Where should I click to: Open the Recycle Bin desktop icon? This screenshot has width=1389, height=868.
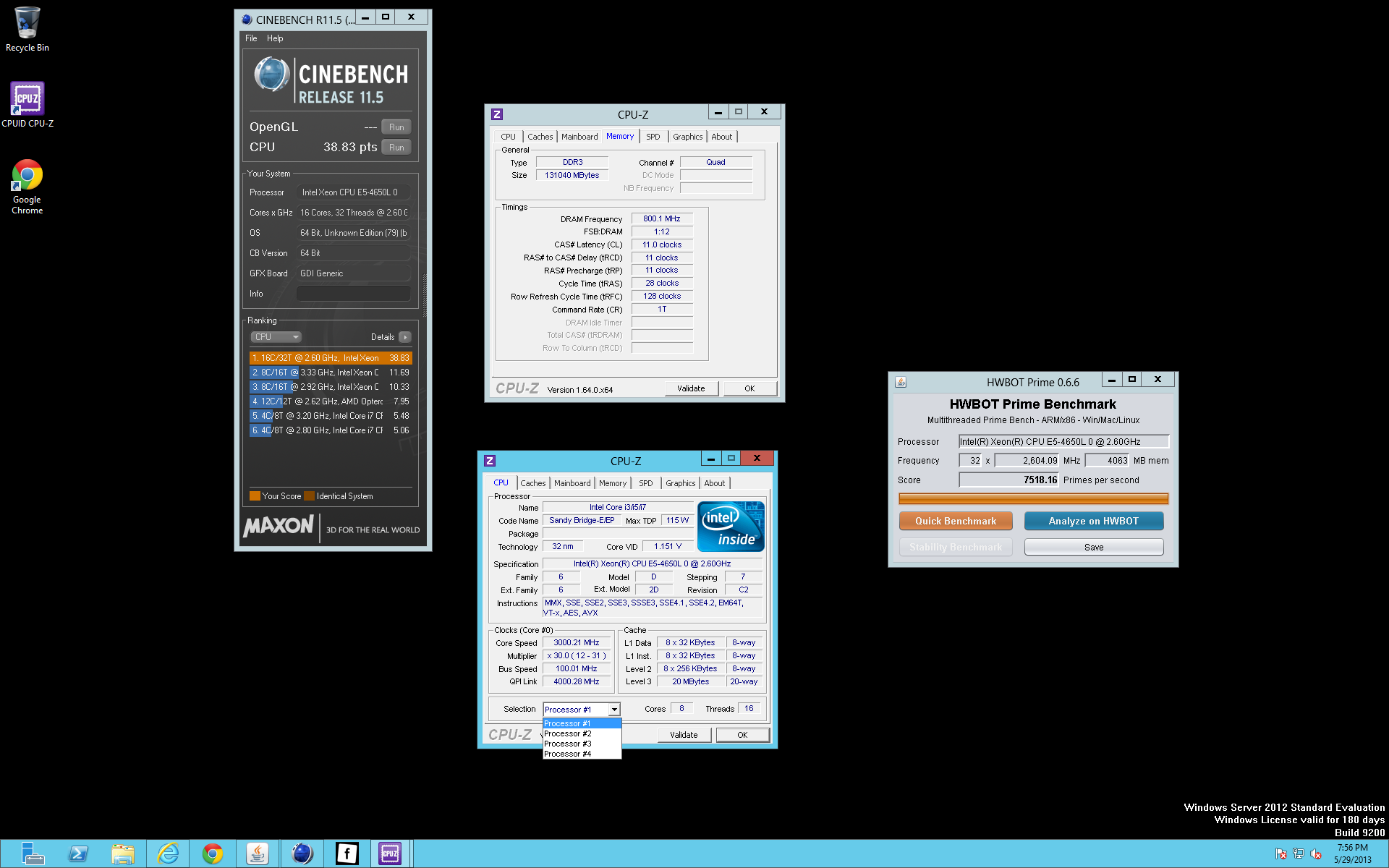27,29
